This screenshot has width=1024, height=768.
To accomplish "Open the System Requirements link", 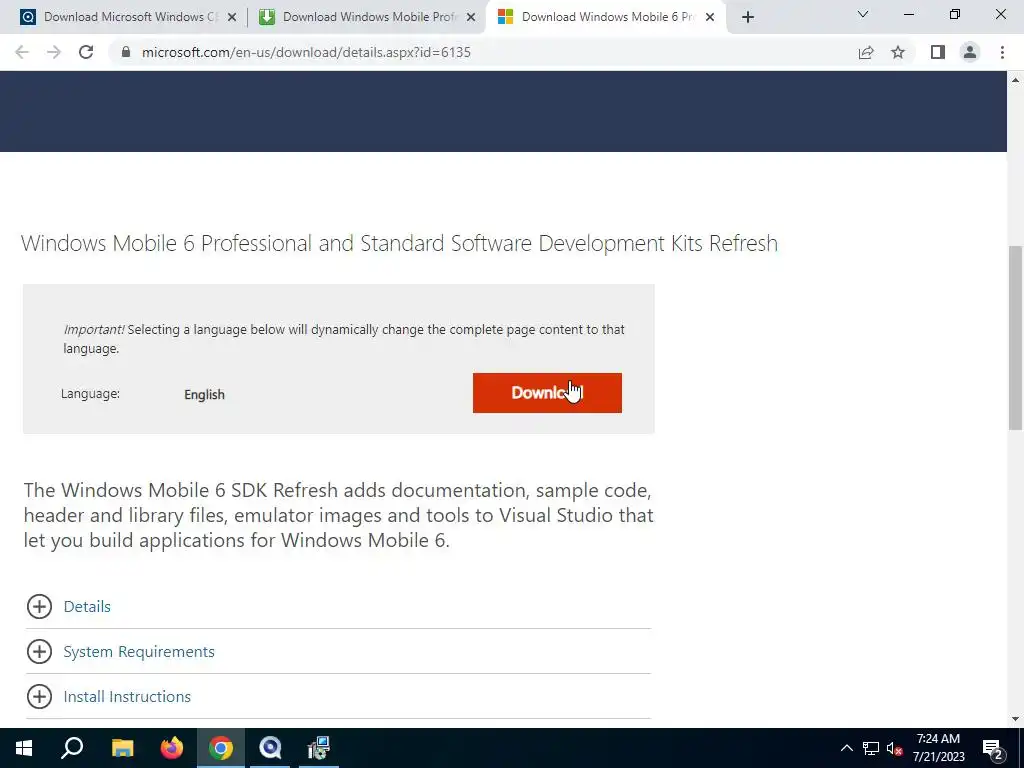I will pyautogui.click(x=139, y=652).
